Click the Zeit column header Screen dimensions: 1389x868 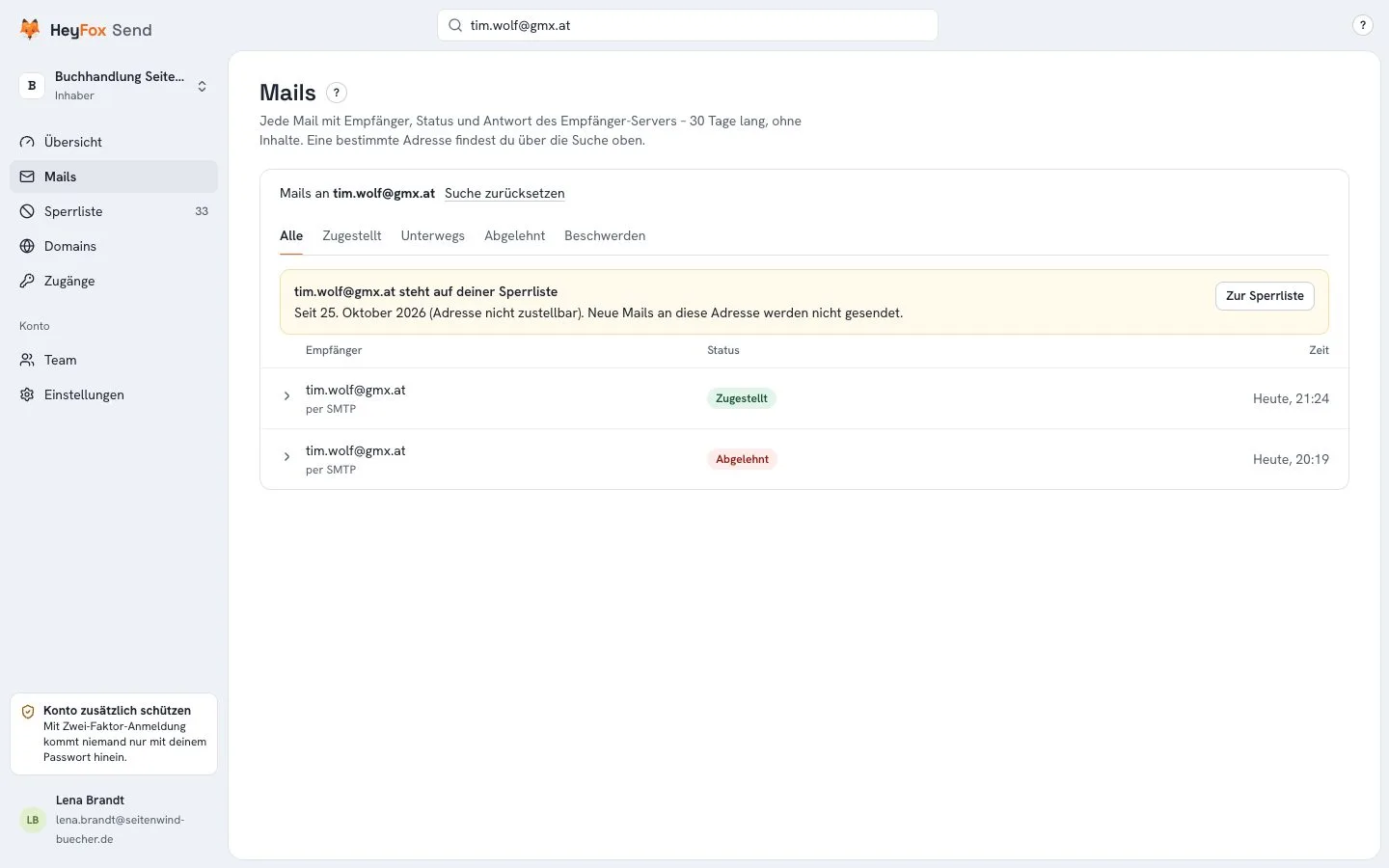pyautogui.click(x=1319, y=350)
